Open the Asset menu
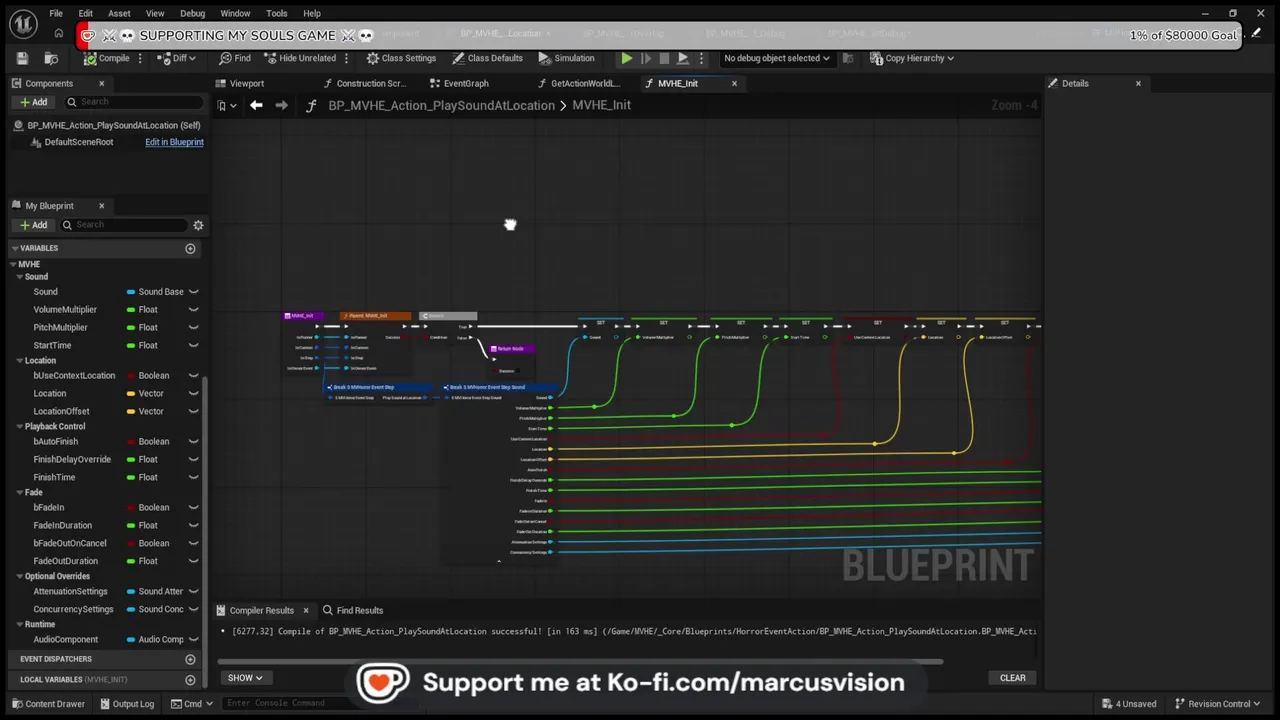 point(119,13)
